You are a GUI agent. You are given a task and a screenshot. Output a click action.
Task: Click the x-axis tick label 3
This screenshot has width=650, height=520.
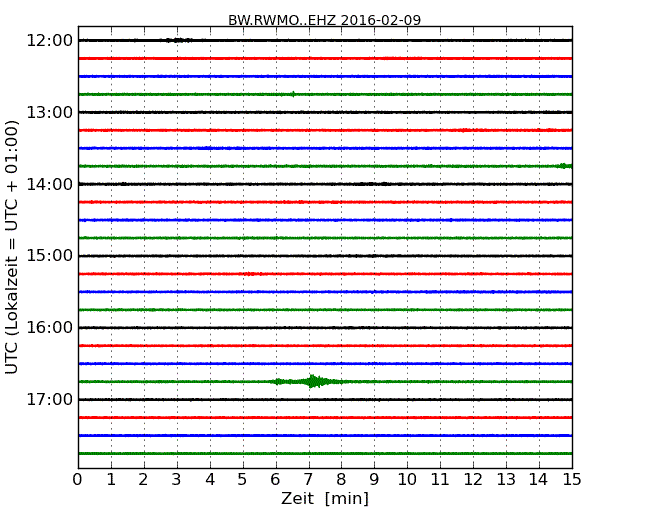tap(177, 480)
